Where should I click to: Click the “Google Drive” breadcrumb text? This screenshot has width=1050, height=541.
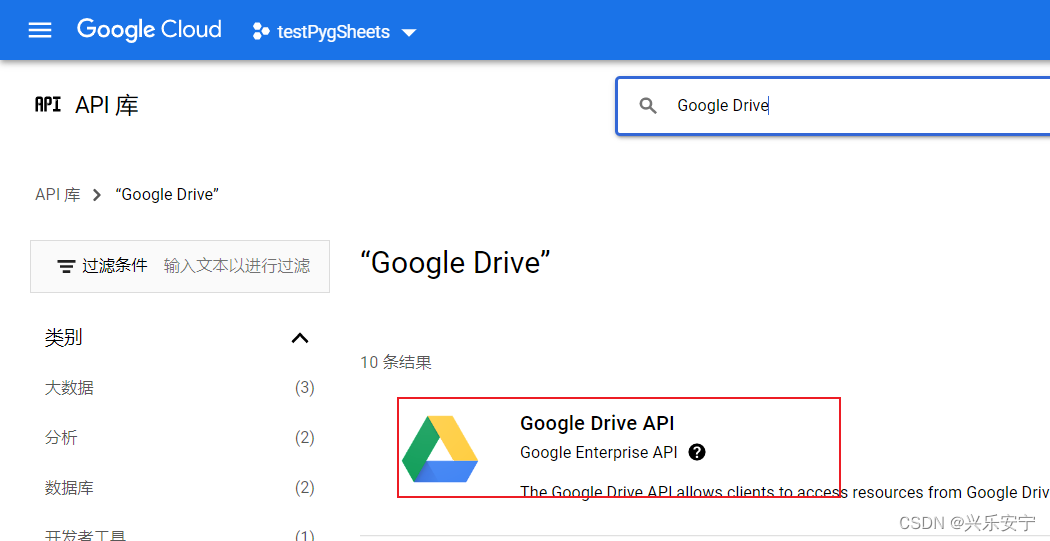point(167,195)
